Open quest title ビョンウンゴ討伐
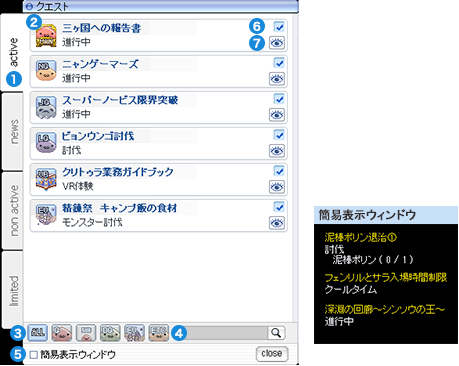Viewport: 459px width, 366px height. 98,136
